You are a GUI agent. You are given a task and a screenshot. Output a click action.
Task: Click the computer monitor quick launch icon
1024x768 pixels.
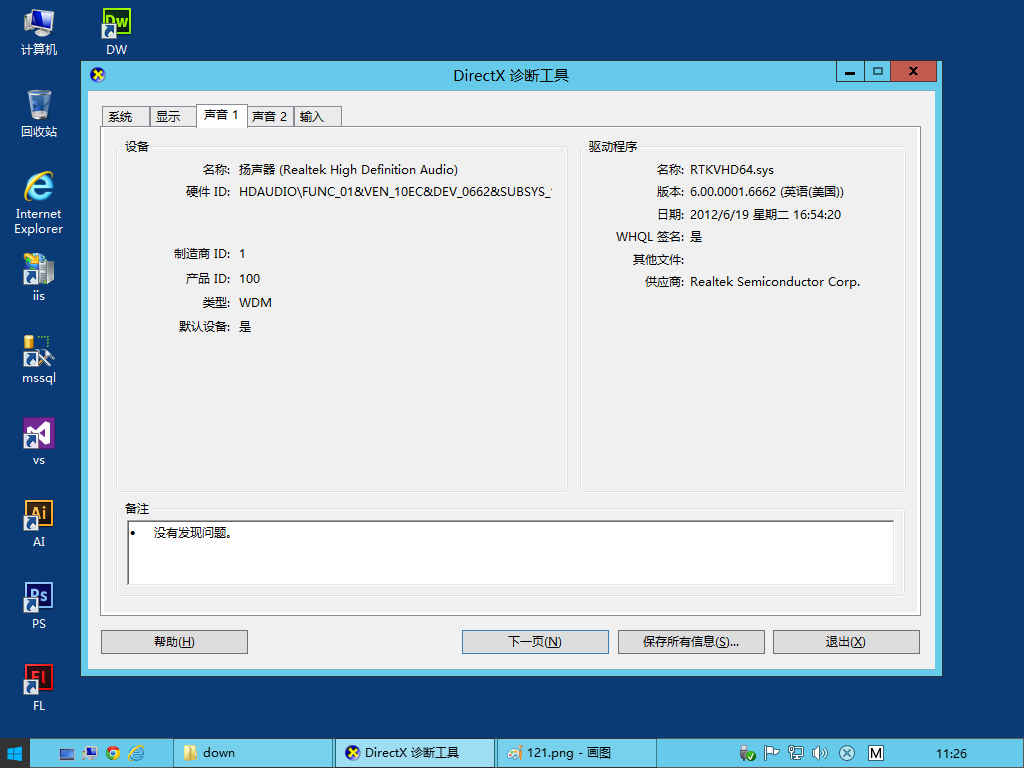tap(90, 754)
